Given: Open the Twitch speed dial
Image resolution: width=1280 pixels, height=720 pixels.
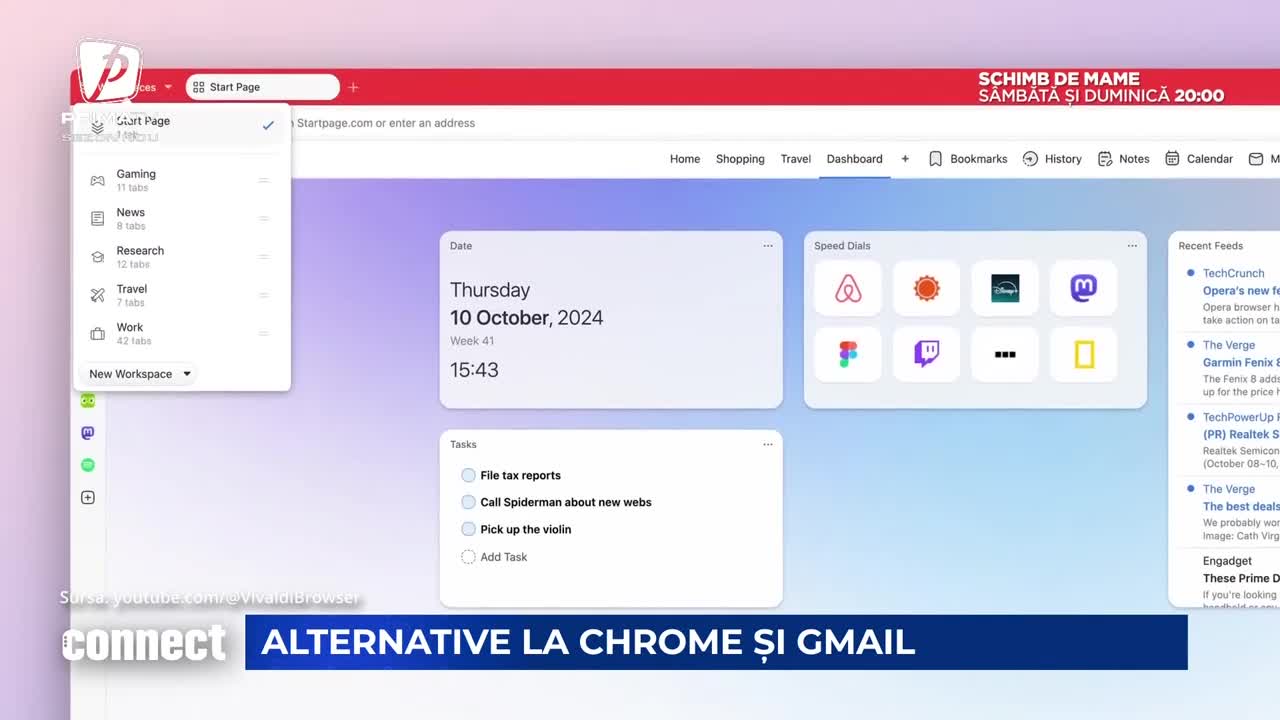Looking at the screenshot, I should 926,354.
